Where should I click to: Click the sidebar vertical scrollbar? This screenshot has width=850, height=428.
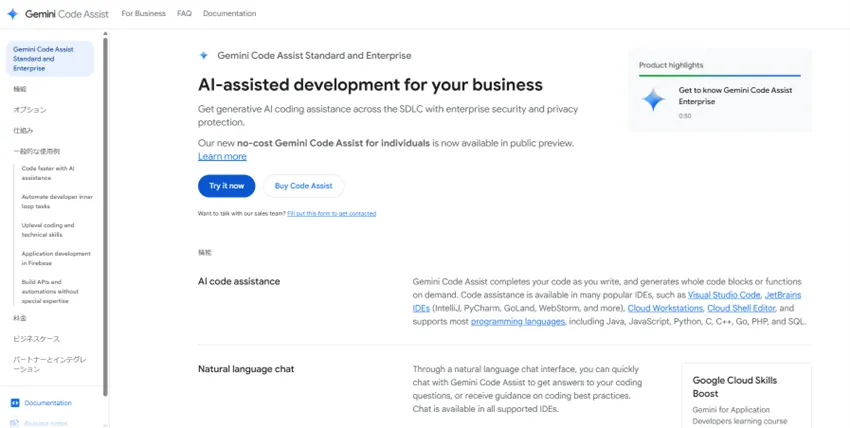click(x=105, y=217)
